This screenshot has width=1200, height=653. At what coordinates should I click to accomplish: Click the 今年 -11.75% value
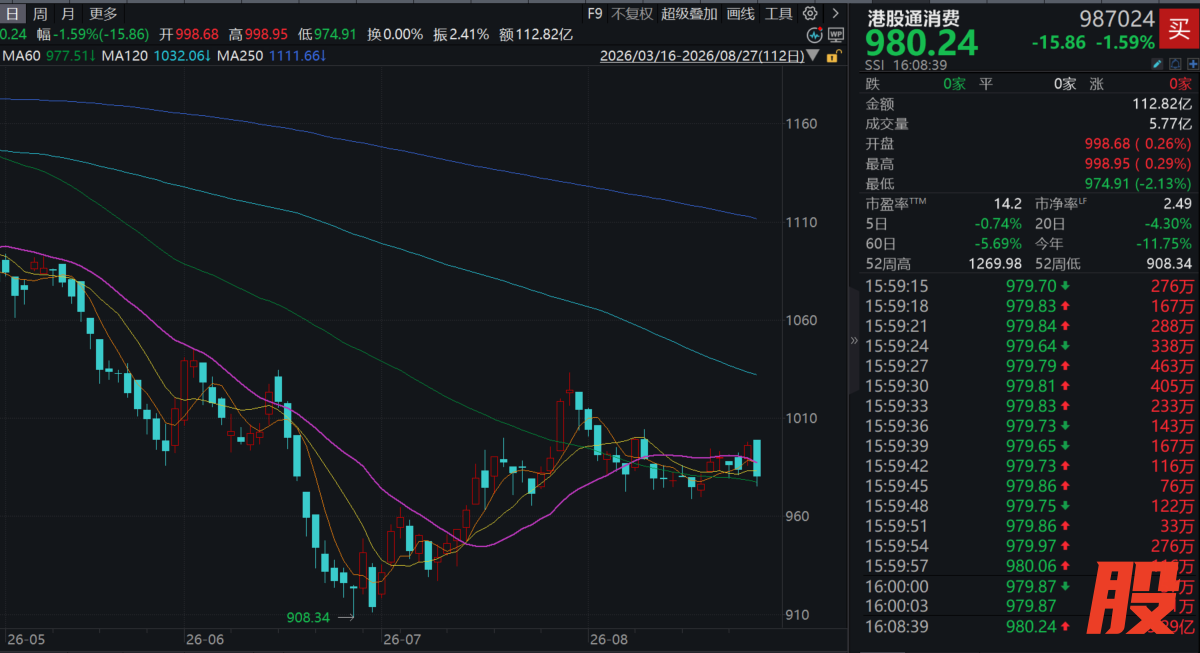1164,243
